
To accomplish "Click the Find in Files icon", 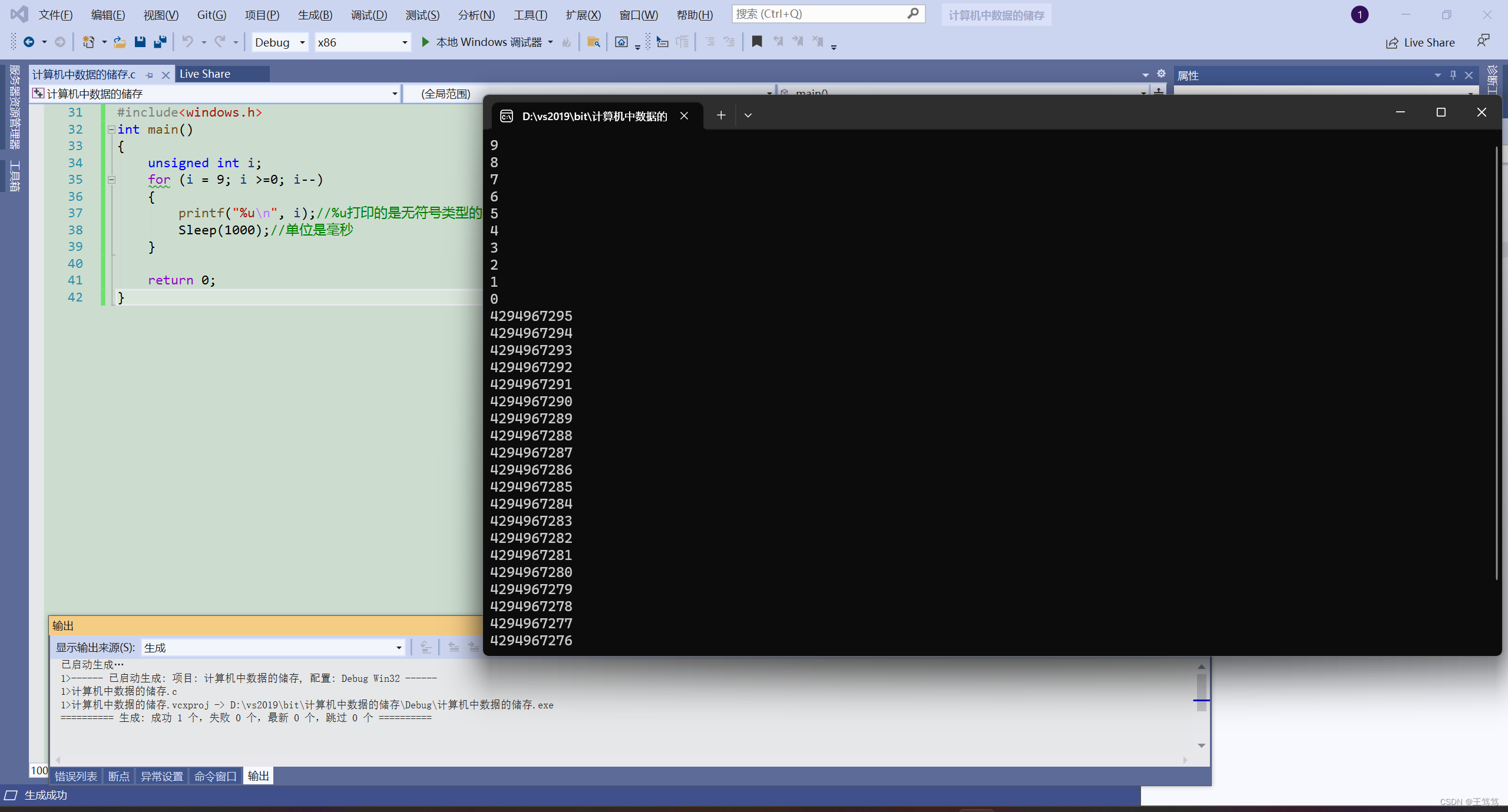I will pos(594,42).
